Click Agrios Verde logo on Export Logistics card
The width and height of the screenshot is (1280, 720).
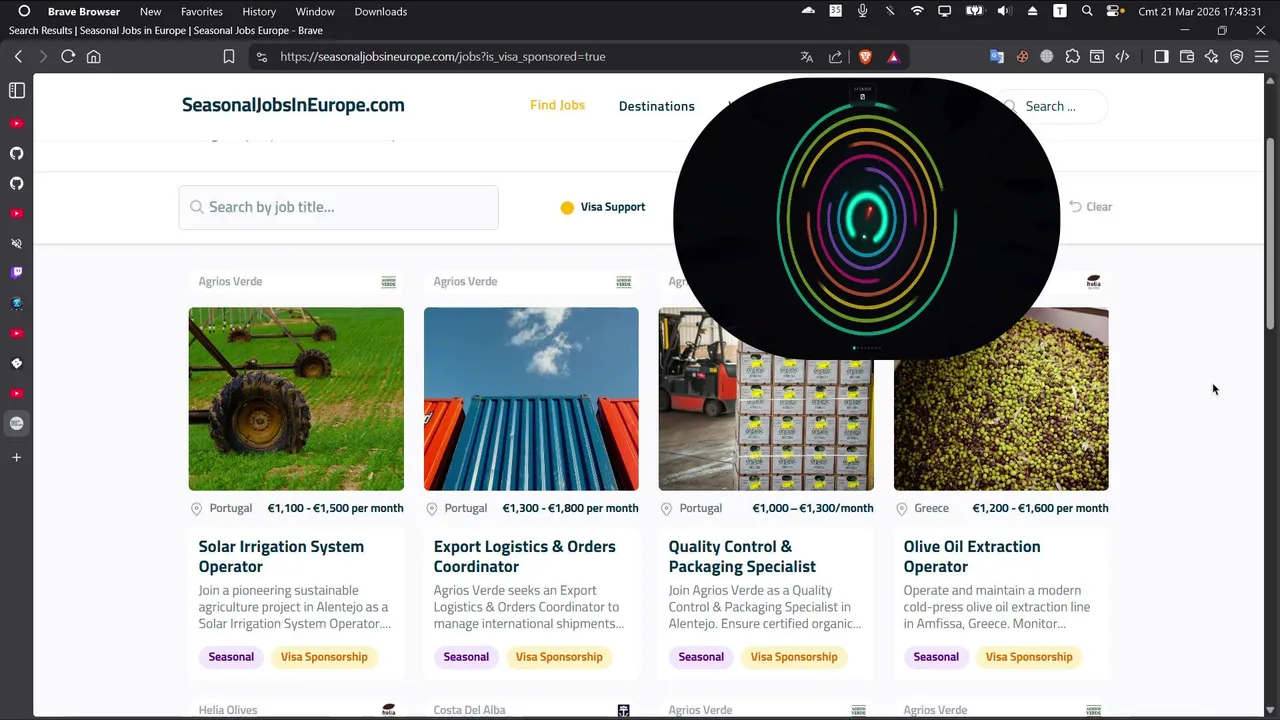(623, 282)
